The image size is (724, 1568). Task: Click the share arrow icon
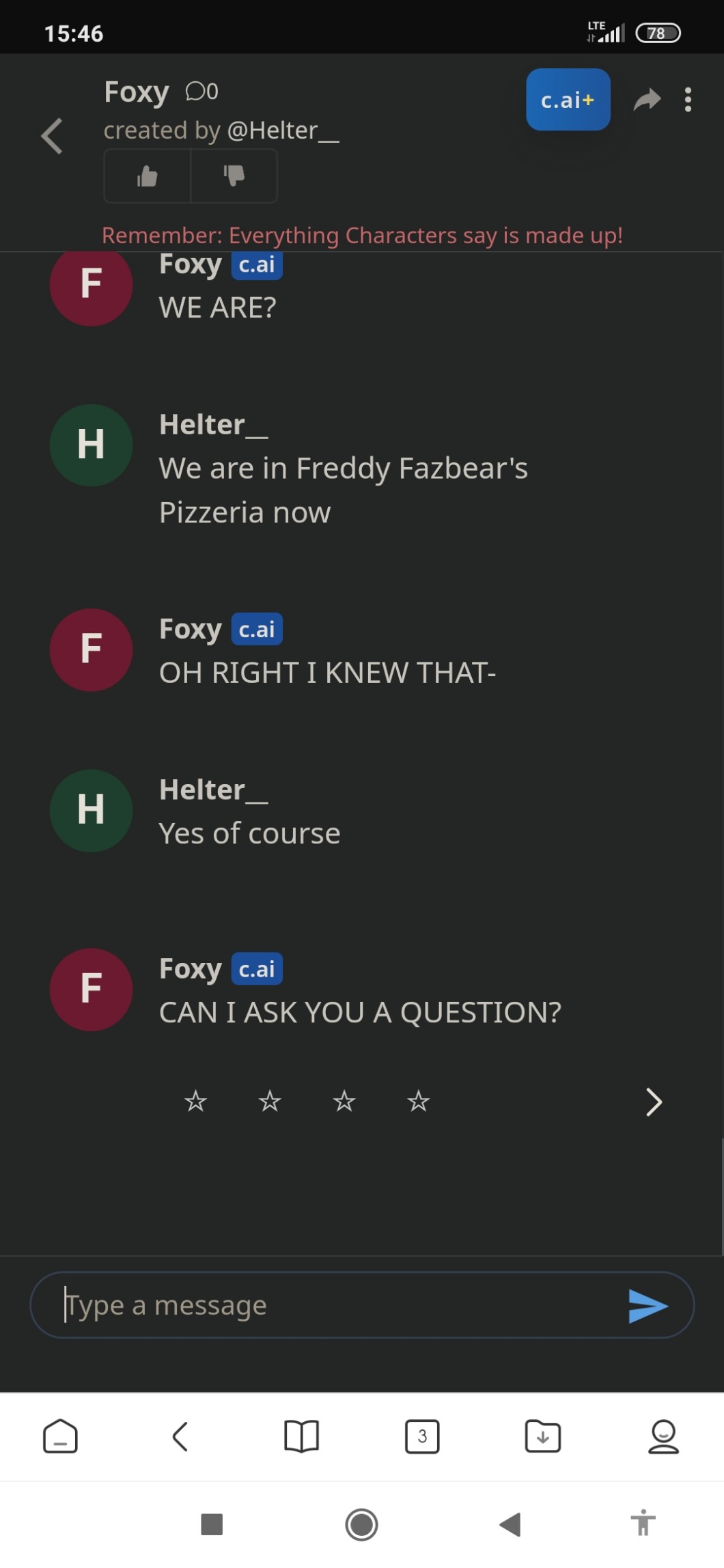tap(647, 100)
